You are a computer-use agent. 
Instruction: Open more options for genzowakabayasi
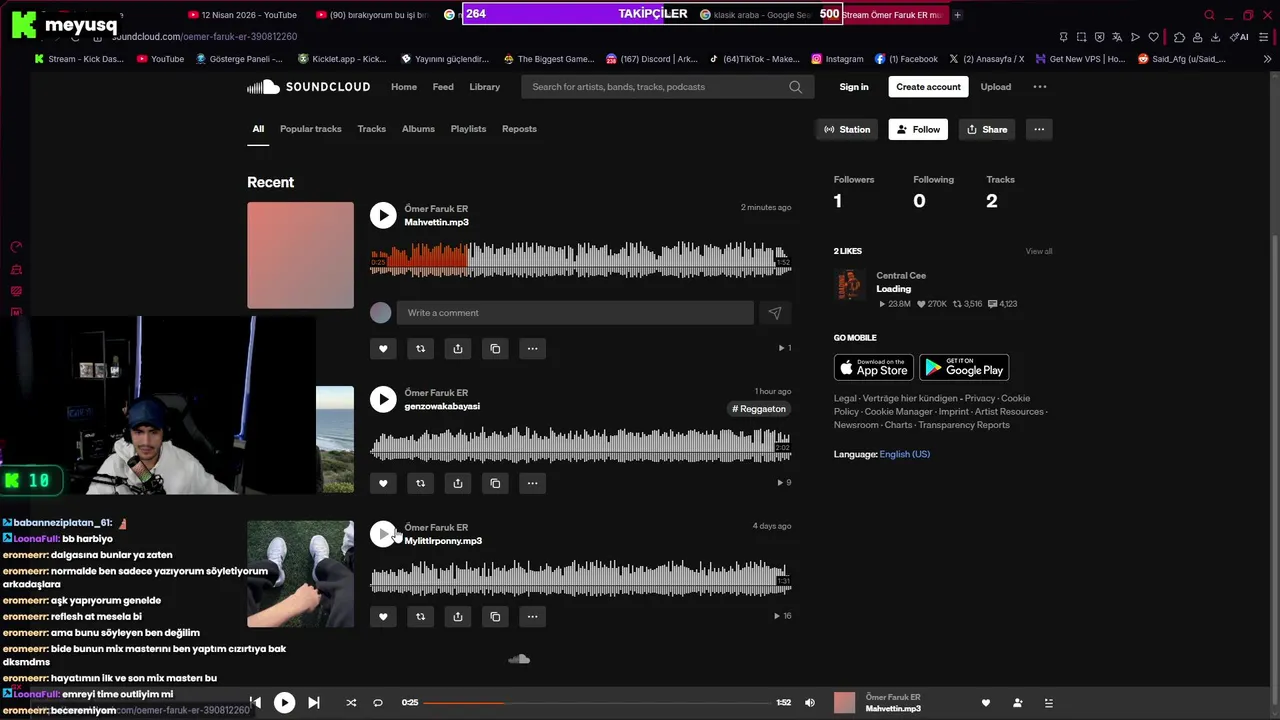point(532,483)
